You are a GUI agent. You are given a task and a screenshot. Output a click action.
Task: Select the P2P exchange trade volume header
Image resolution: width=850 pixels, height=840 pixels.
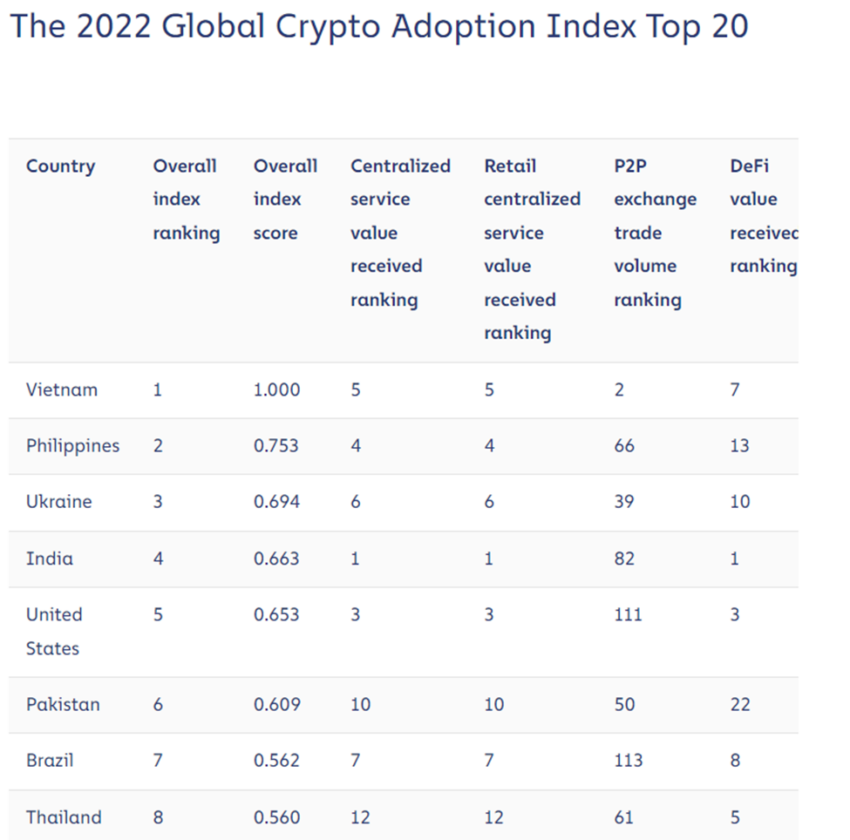[655, 233]
